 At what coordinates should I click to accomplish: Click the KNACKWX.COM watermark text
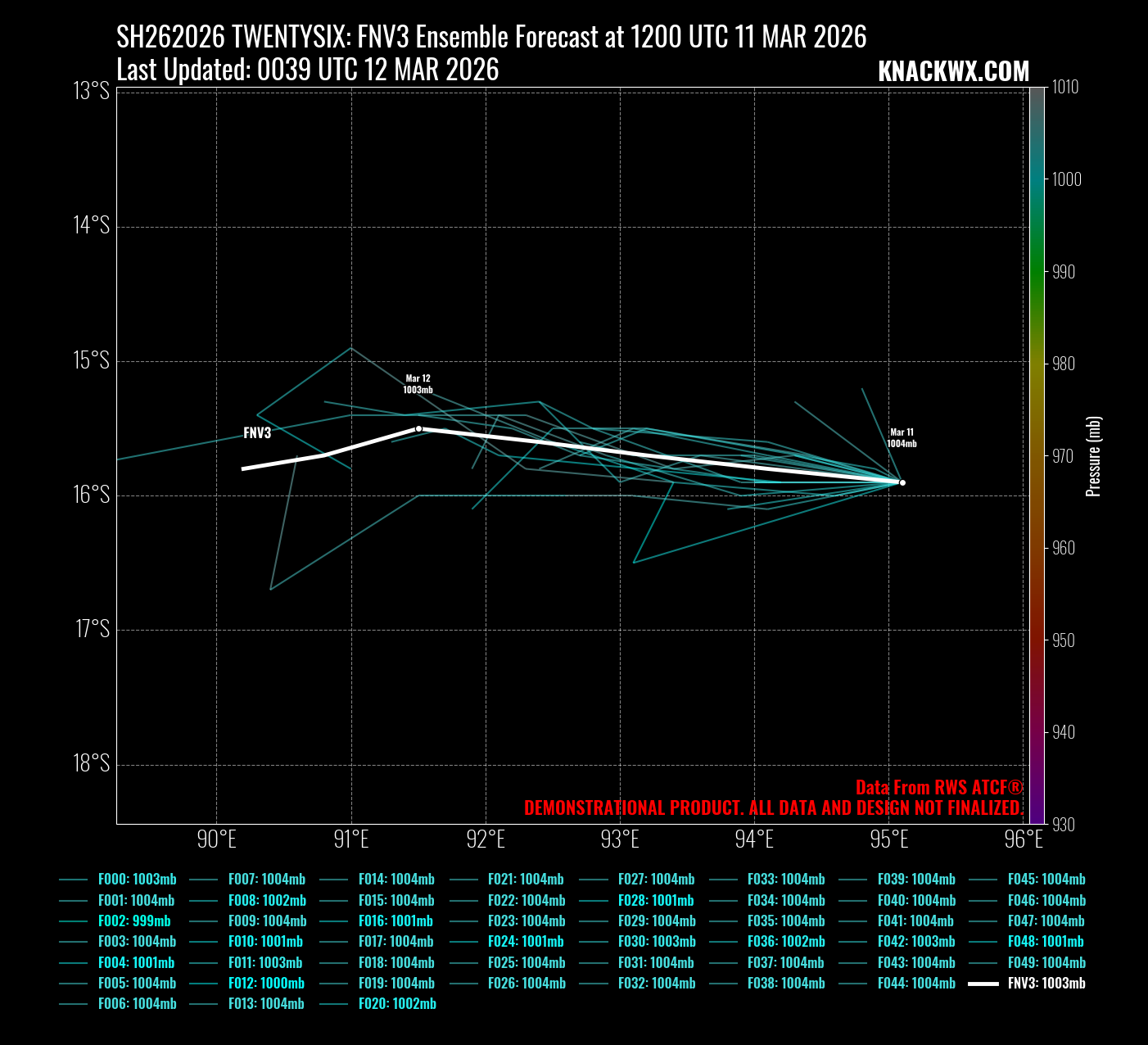[953, 72]
